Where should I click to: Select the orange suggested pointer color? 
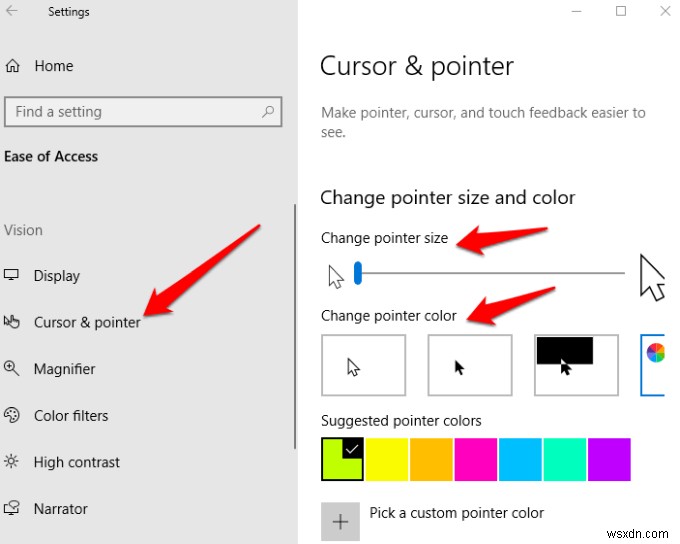432,459
